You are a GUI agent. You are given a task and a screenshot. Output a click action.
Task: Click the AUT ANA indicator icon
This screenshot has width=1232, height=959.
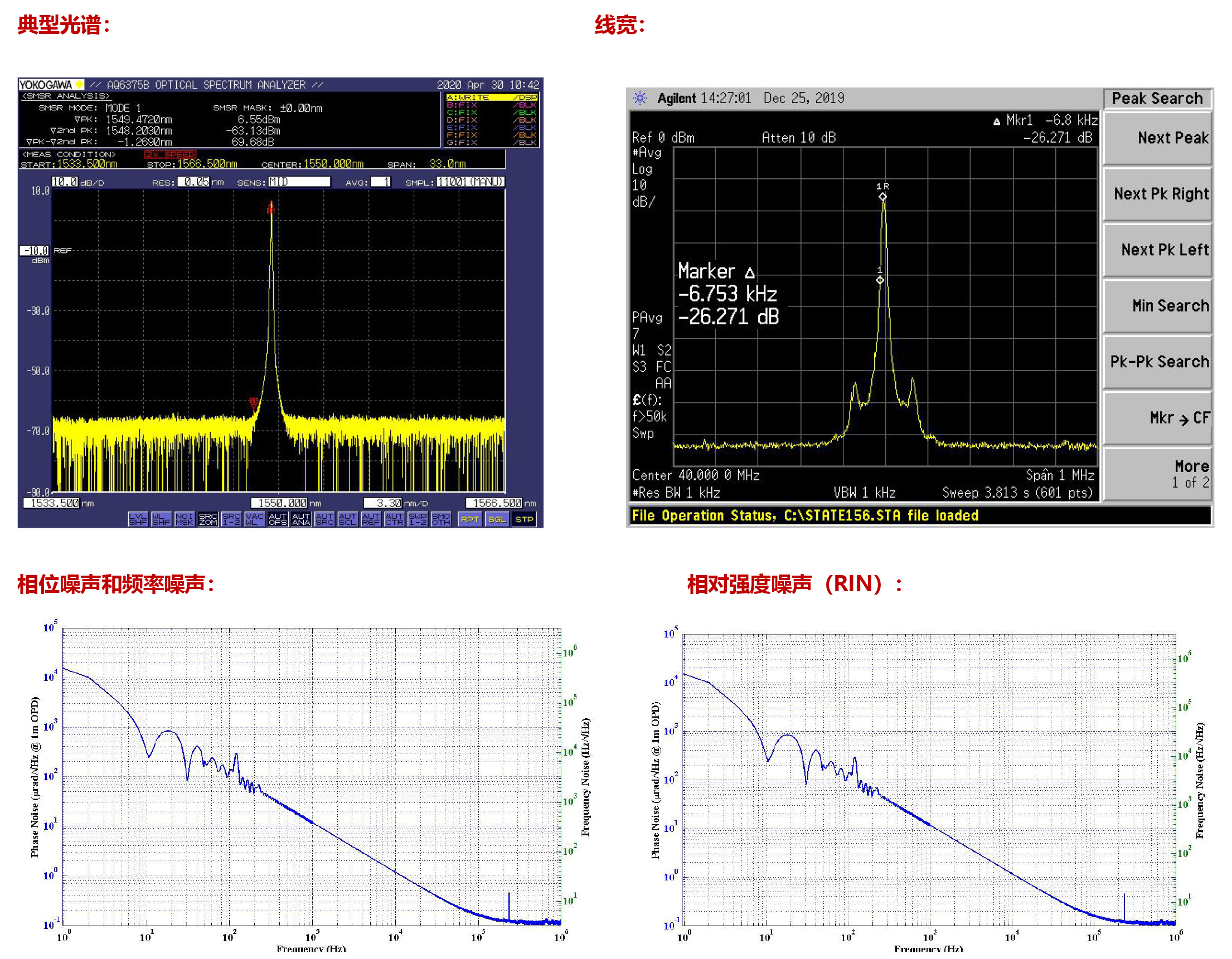pos(301,519)
